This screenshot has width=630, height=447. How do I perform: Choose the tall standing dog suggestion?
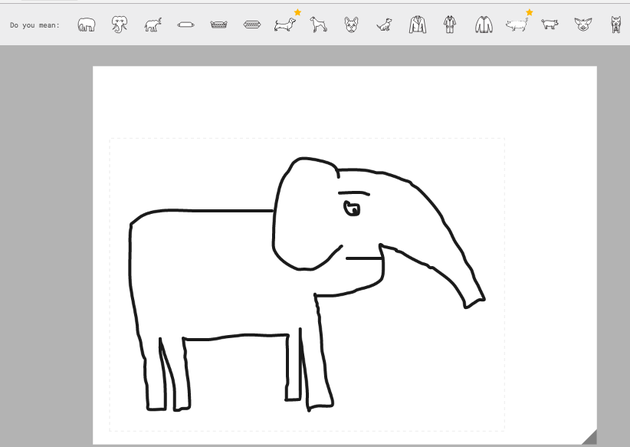click(x=318, y=25)
